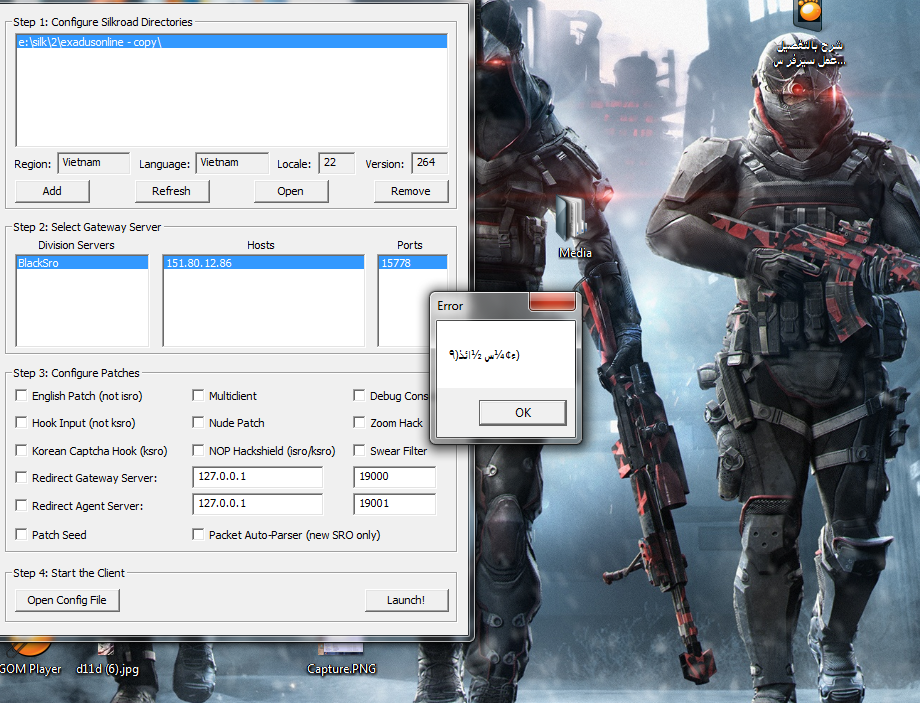Click the Refresh button
The image size is (920, 703).
coord(172,191)
